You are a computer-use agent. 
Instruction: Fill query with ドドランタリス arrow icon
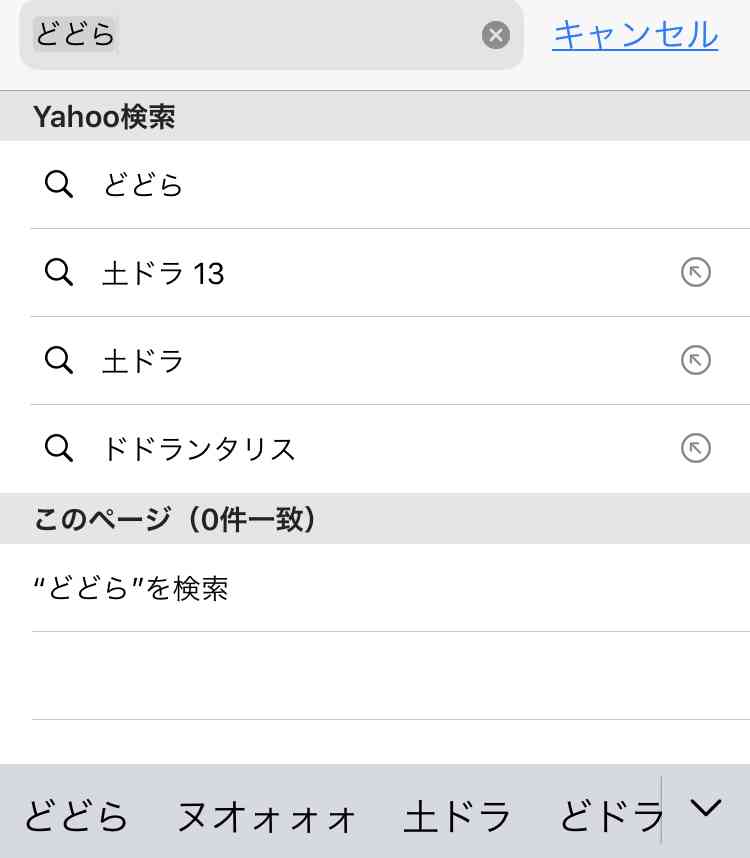pyautogui.click(x=695, y=448)
